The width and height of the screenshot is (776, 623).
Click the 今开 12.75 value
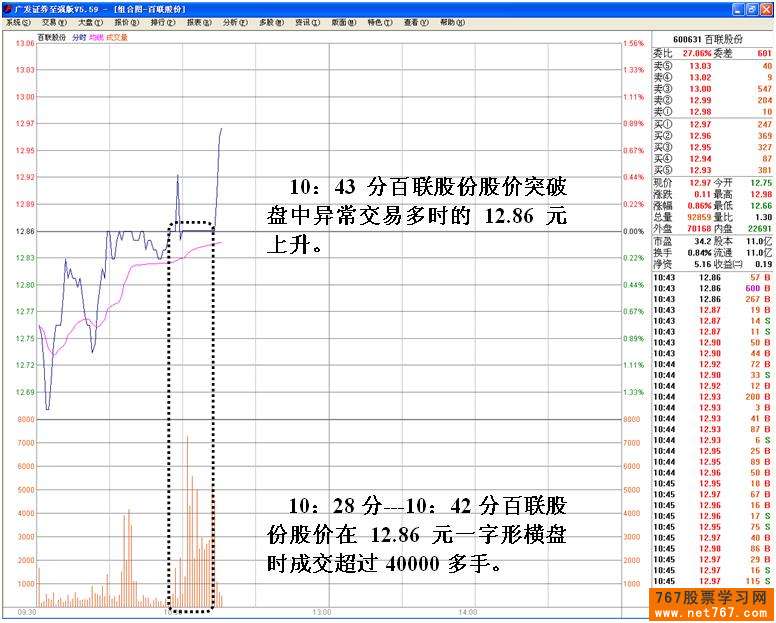tap(761, 183)
